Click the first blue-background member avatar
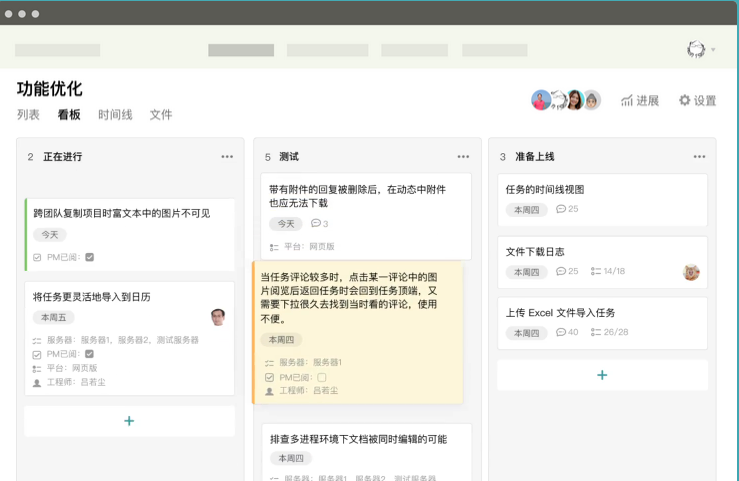Viewport: 739px width, 481px height. (541, 100)
